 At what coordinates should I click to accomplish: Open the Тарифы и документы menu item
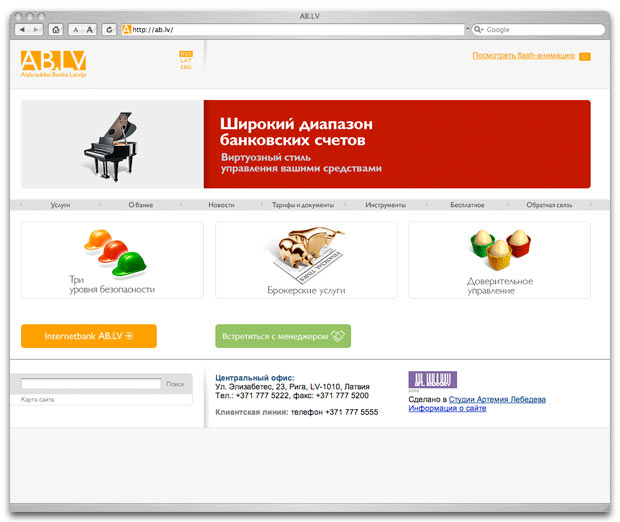coord(303,205)
